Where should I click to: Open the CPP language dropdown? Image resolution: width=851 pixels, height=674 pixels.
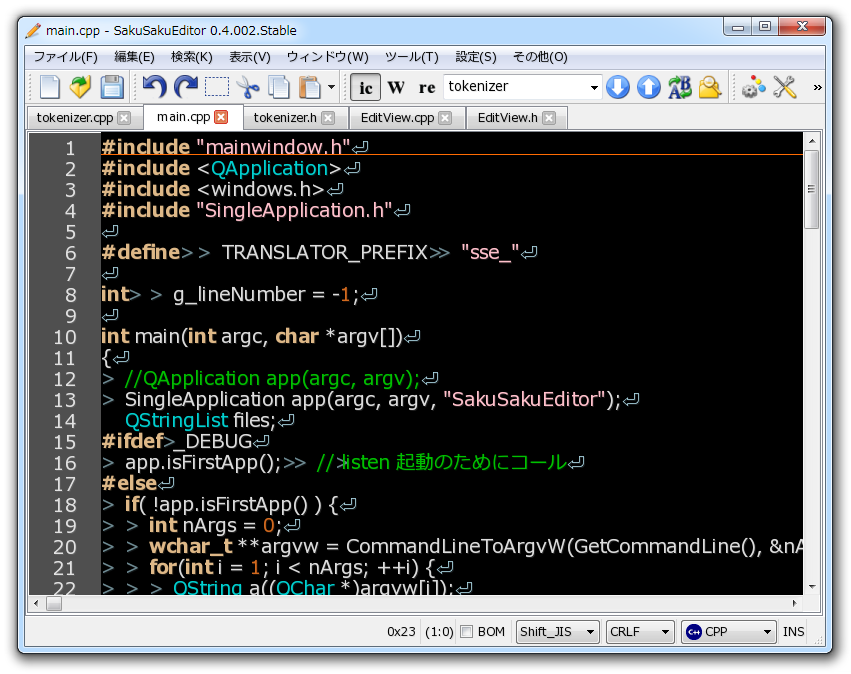coord(729,632)
